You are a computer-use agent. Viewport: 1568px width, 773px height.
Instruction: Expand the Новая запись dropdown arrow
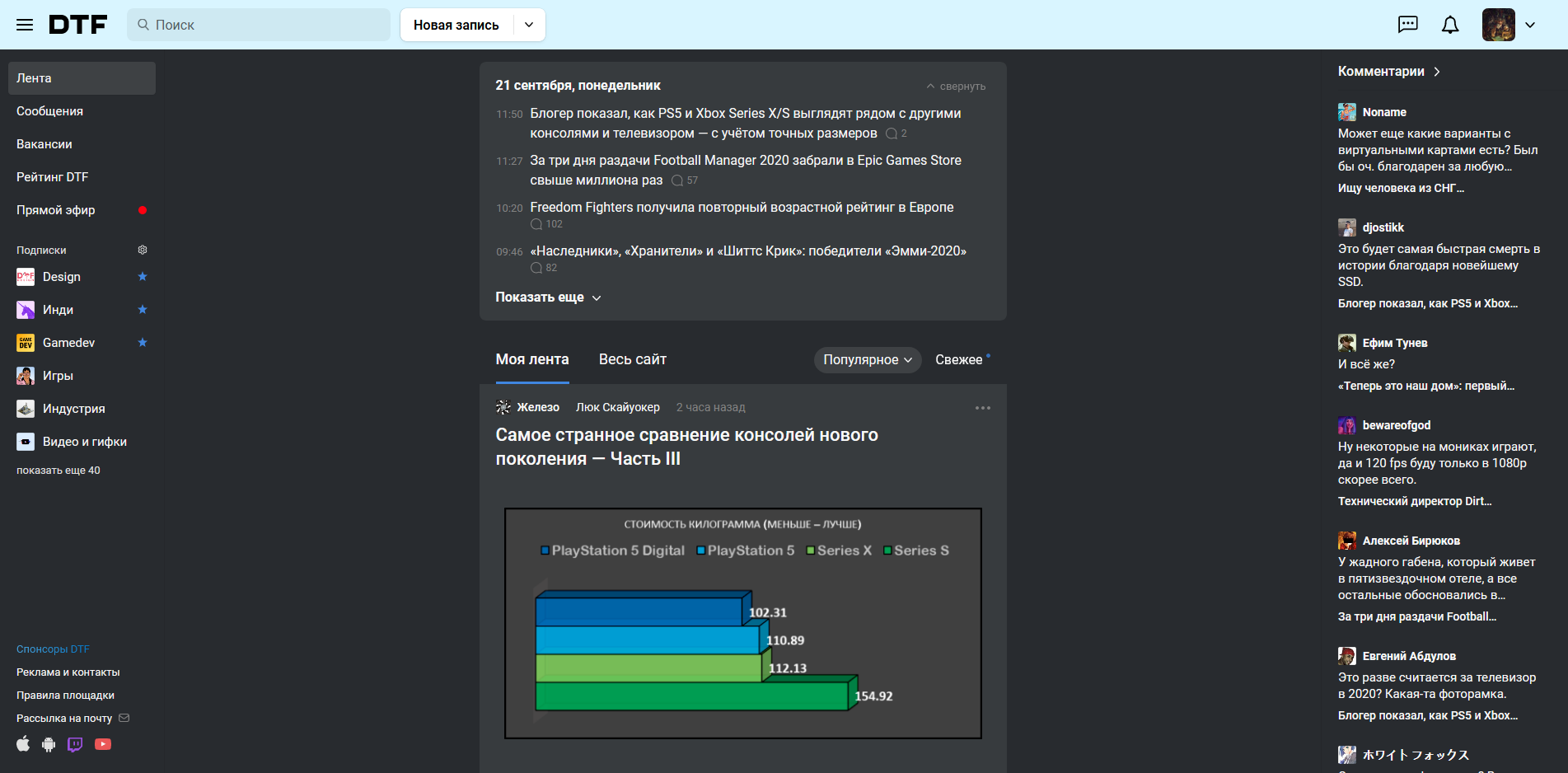point(529,25)
